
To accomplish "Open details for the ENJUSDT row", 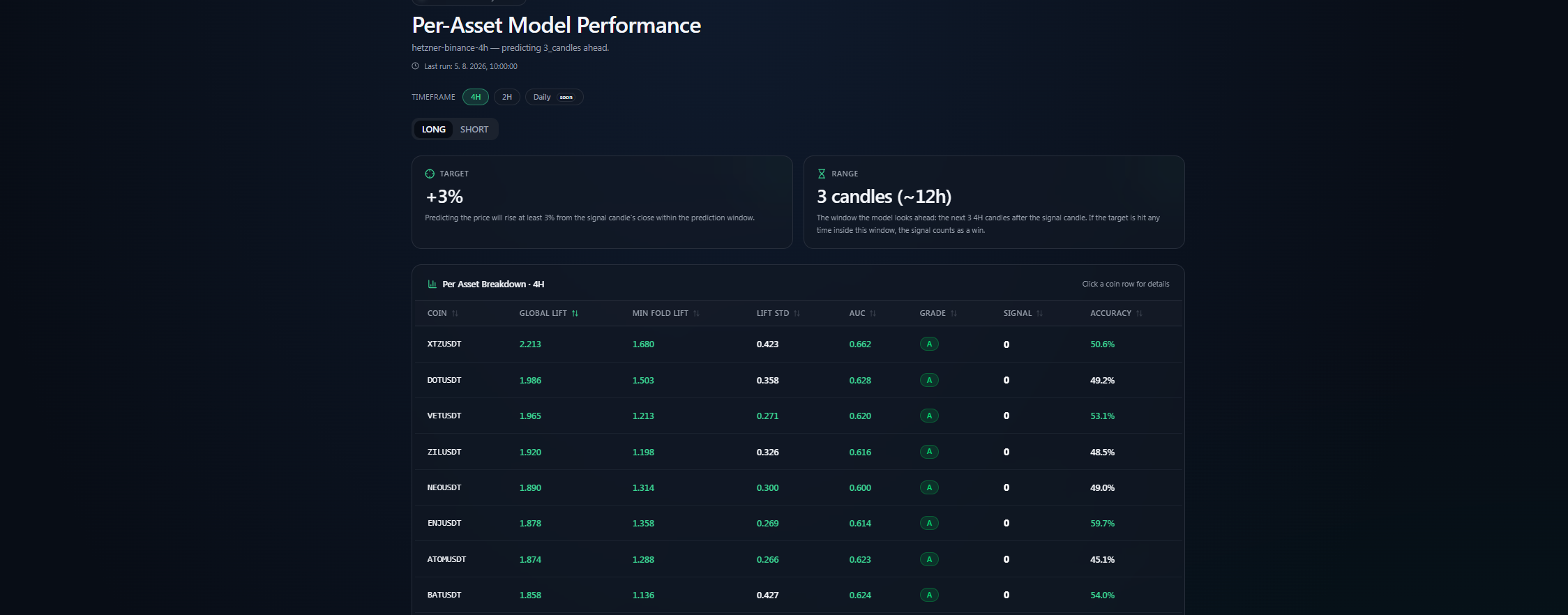I will [x=798, y=523].
